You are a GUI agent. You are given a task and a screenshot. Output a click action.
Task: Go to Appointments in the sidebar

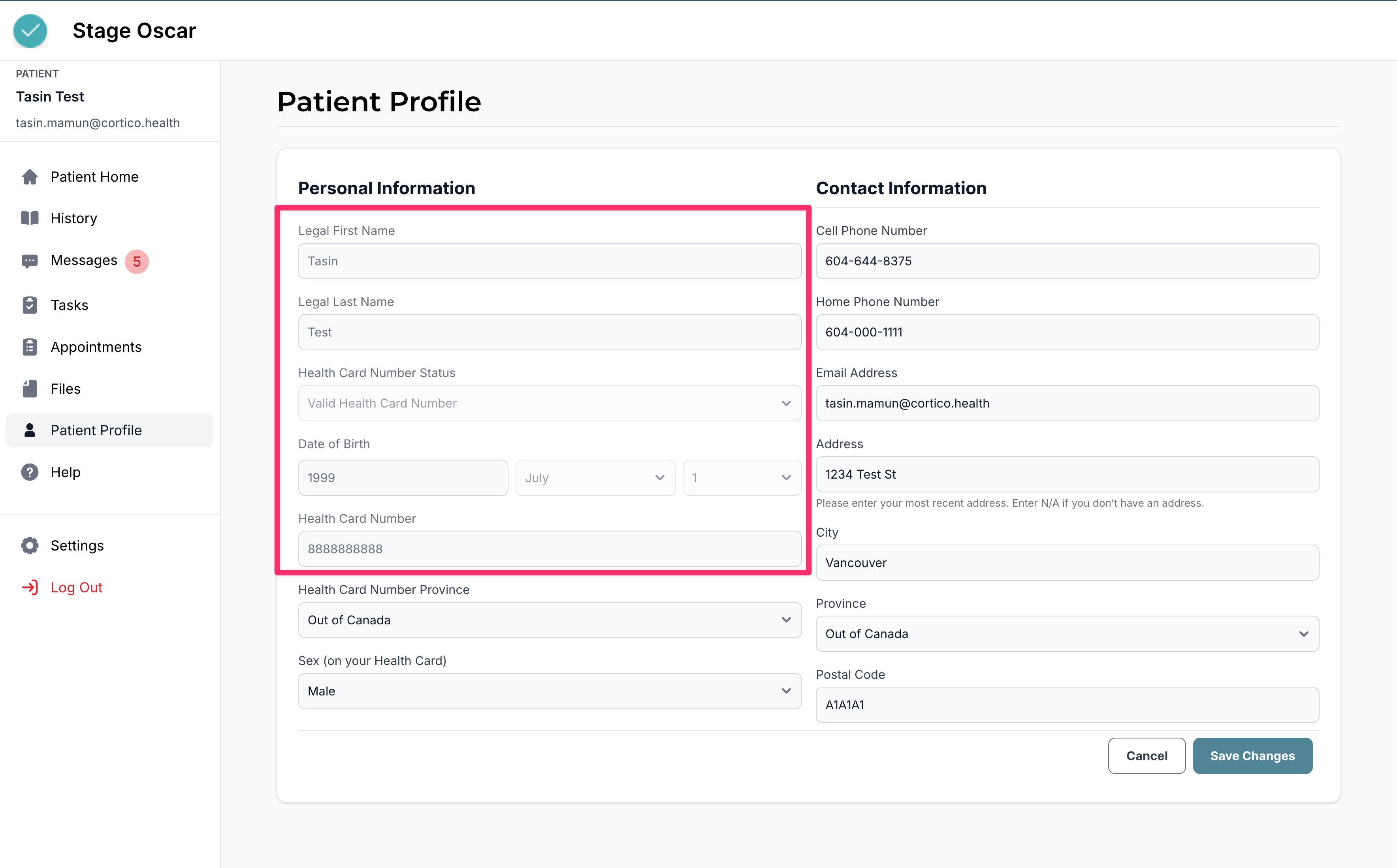(96, 347)
